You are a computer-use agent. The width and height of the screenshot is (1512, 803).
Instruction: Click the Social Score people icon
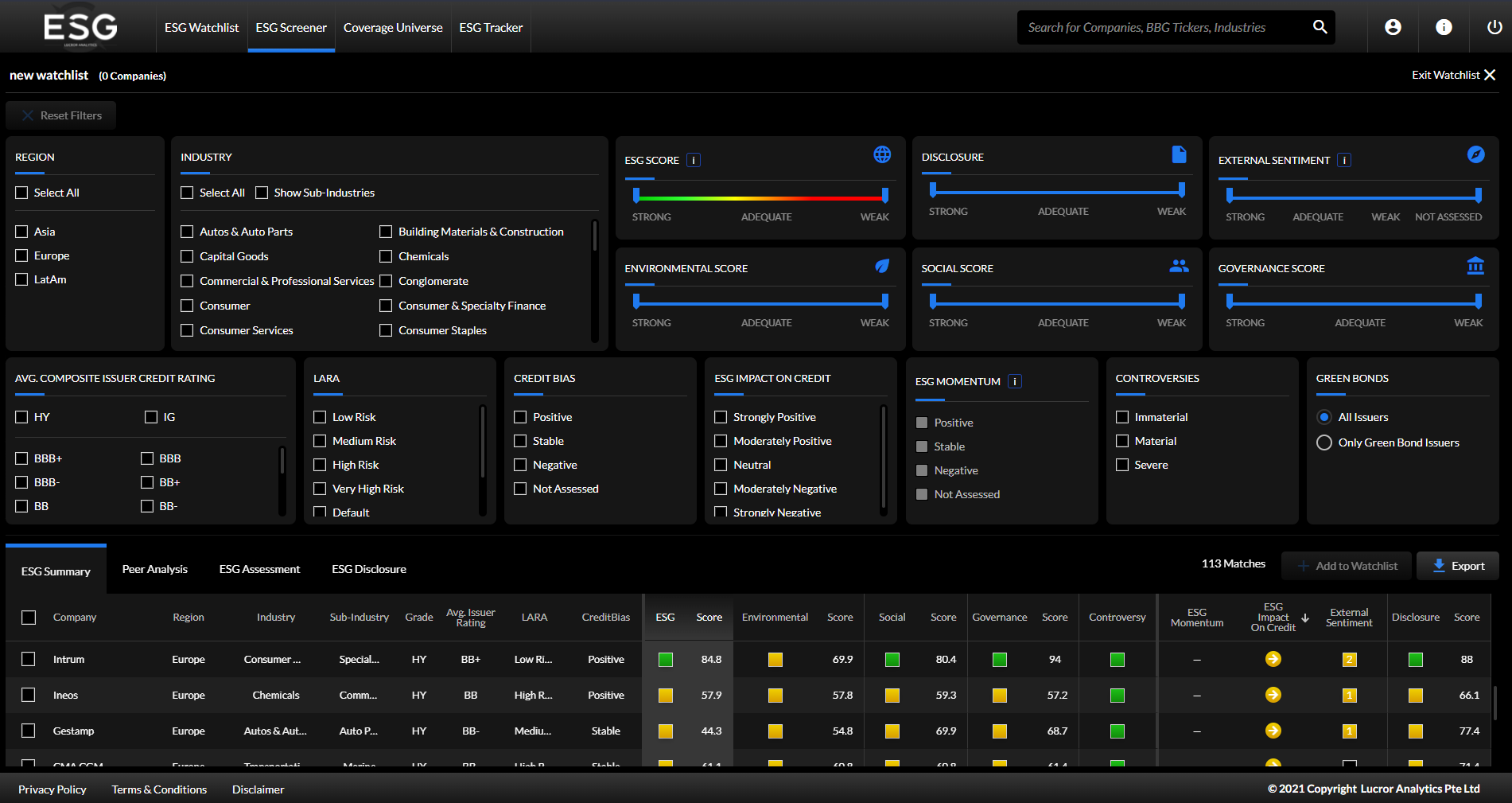tap(1179, 266)
